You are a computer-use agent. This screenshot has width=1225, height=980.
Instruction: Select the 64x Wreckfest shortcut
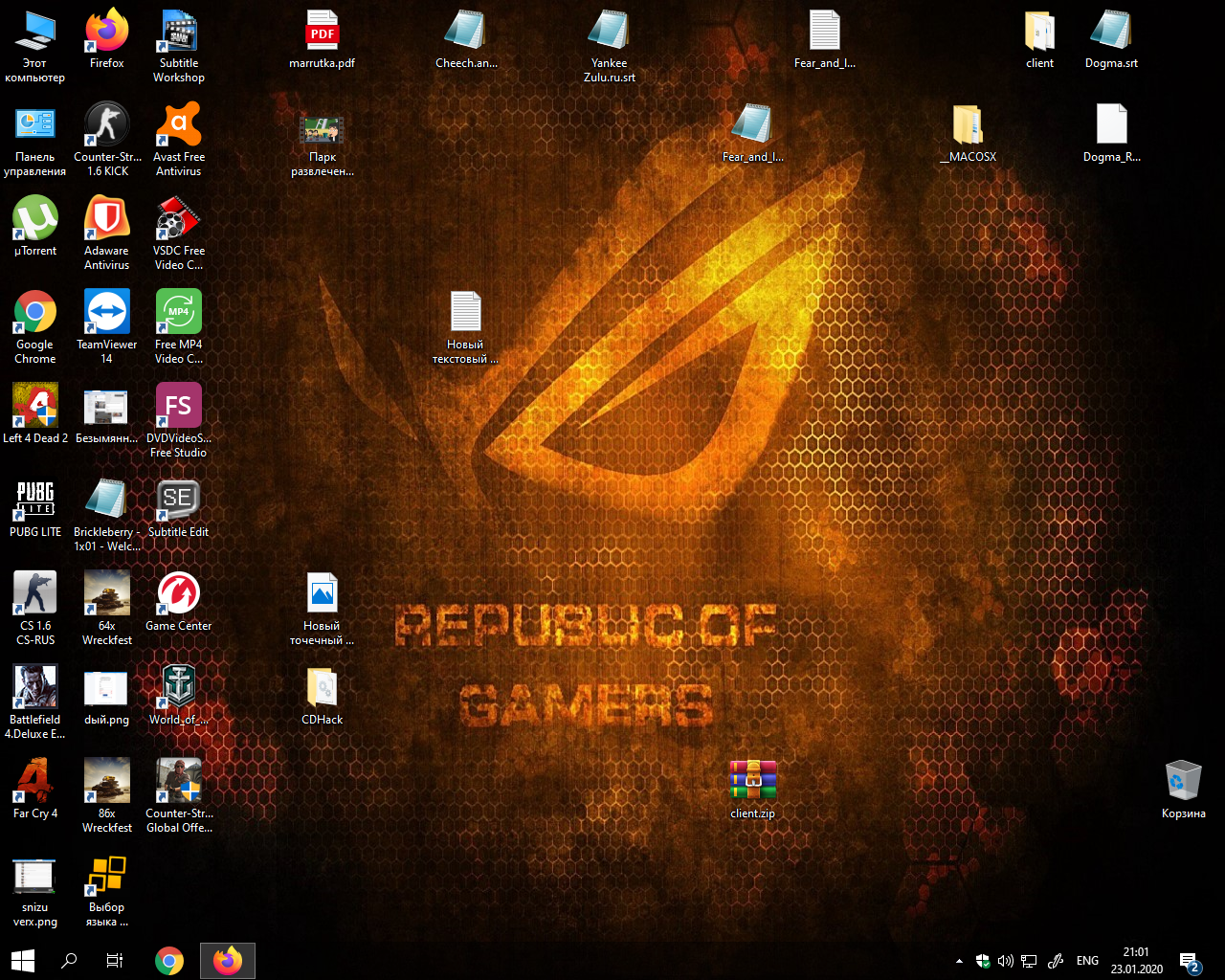tap(107, 608)
